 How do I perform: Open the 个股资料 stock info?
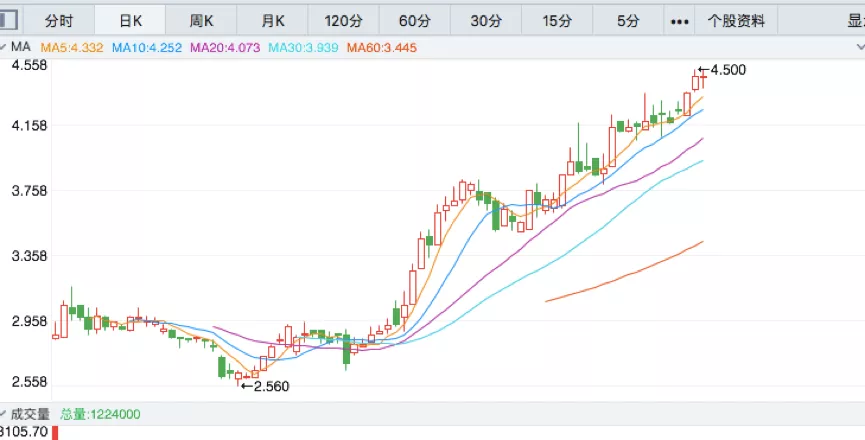(736, 22)
